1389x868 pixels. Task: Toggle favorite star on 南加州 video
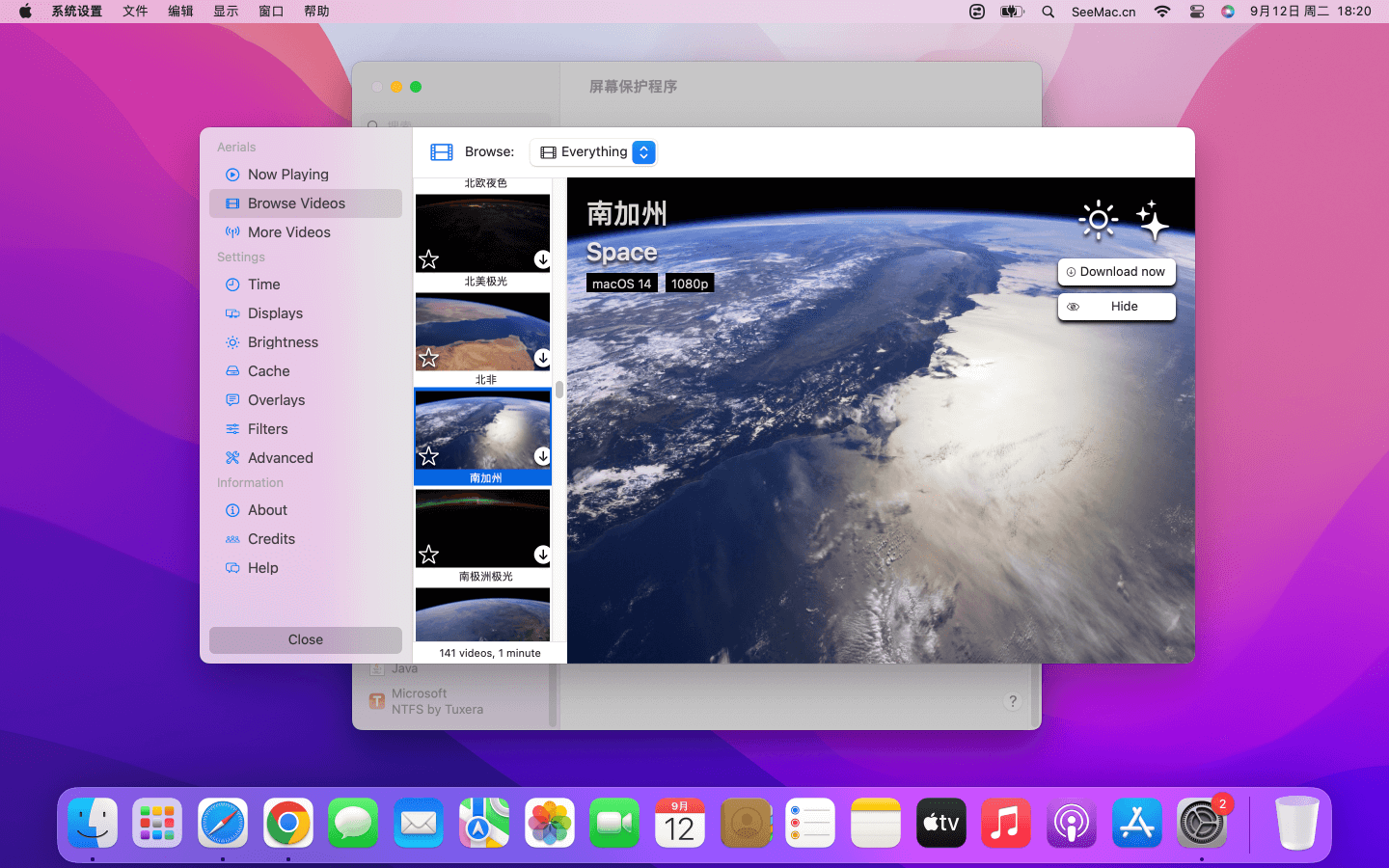point(429,456)
